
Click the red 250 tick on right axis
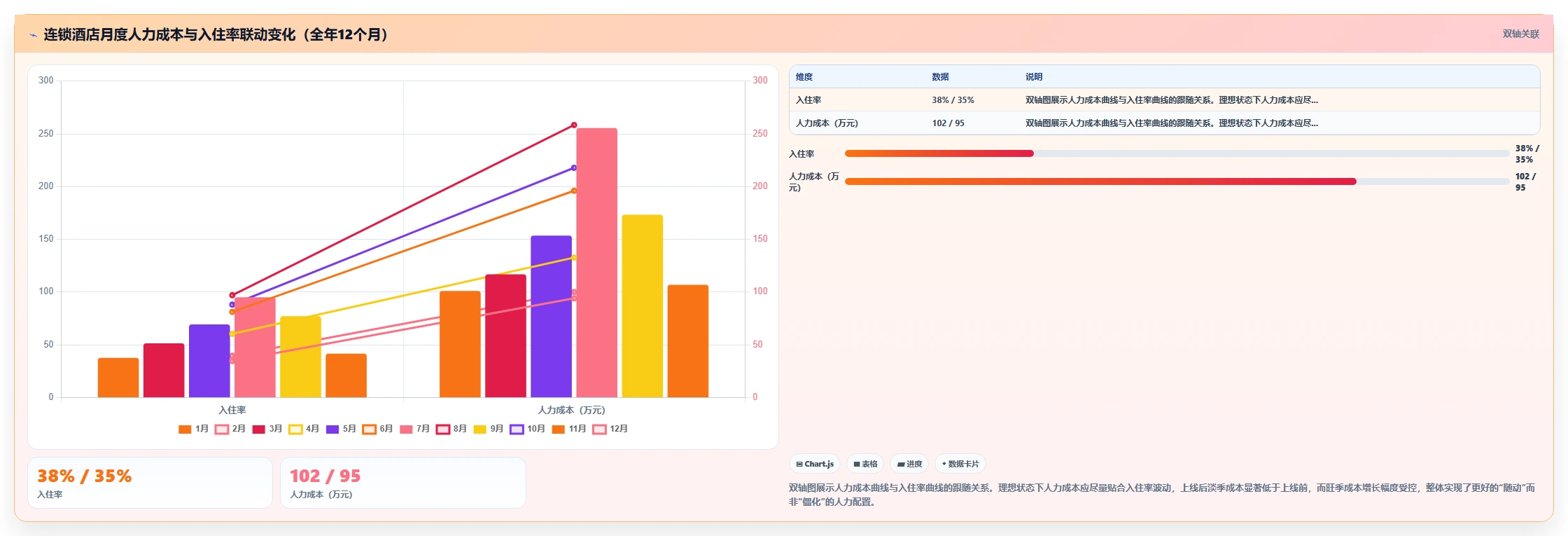(760, 133)
